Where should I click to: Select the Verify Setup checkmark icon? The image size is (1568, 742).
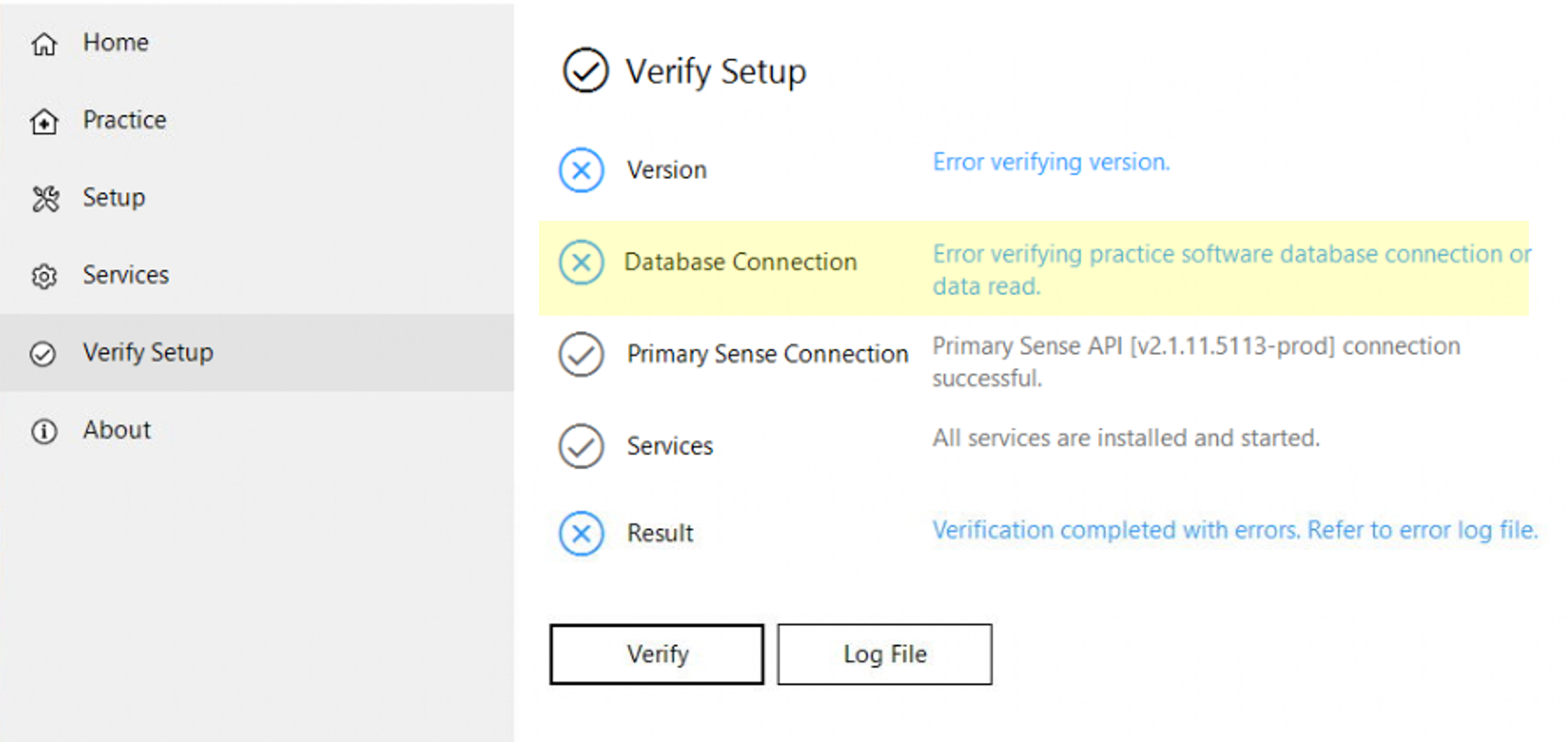pos(44,354)
